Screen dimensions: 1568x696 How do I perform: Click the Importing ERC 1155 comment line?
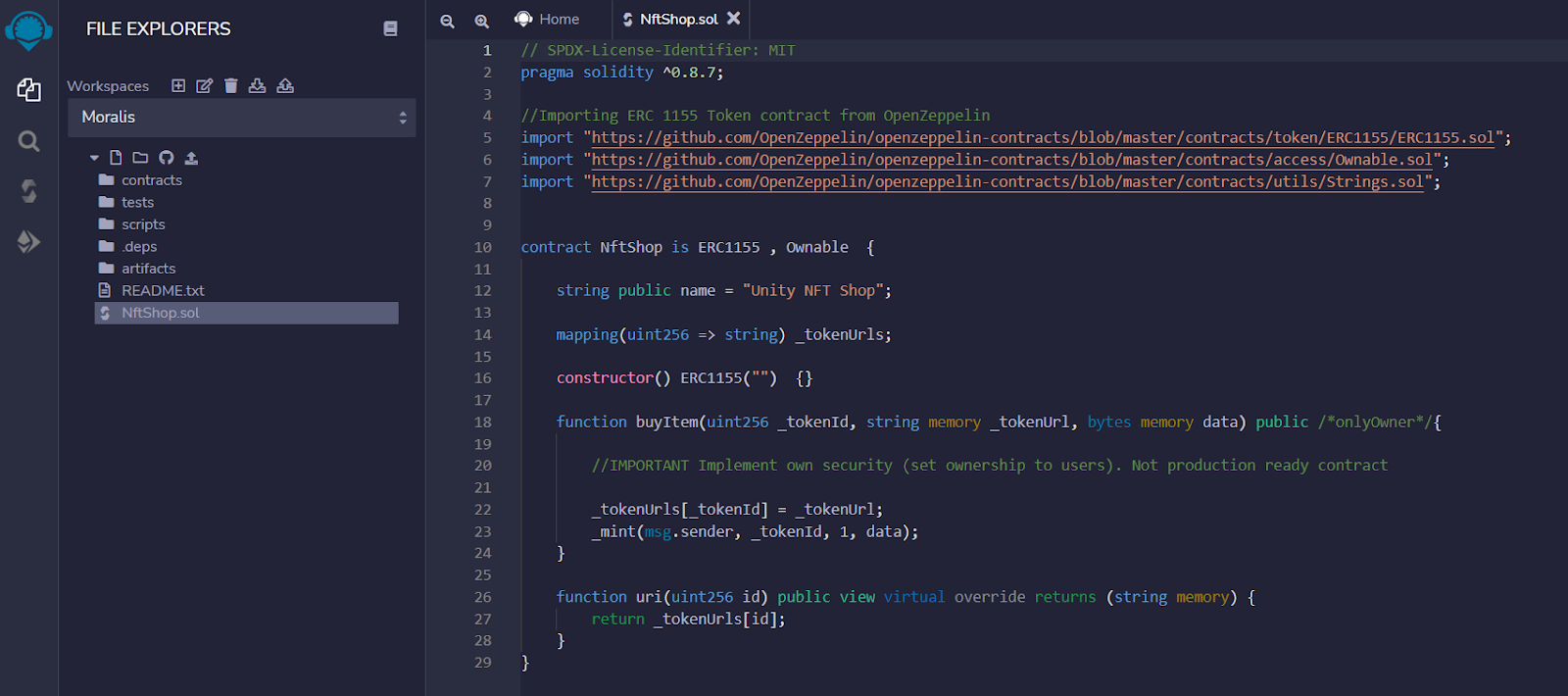[x=756, y=116]
